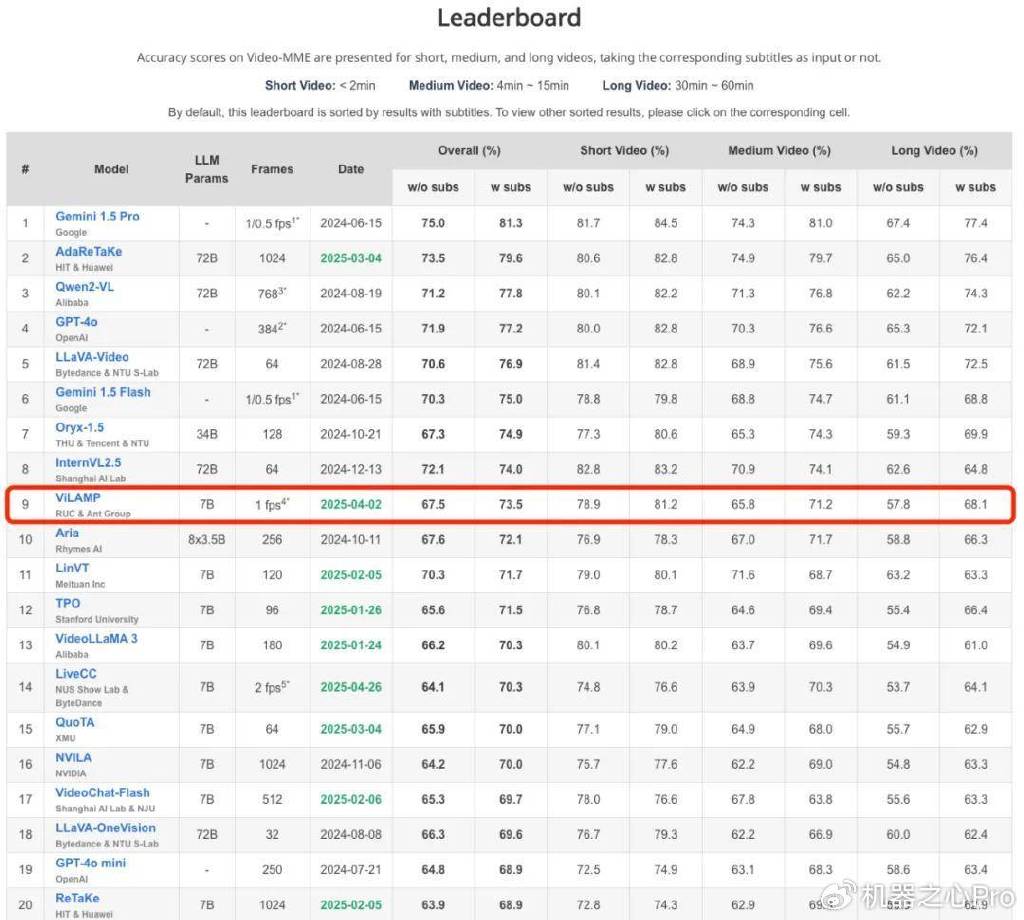
Task: Select the Medium Video legend text
Action: pos(488,86)
